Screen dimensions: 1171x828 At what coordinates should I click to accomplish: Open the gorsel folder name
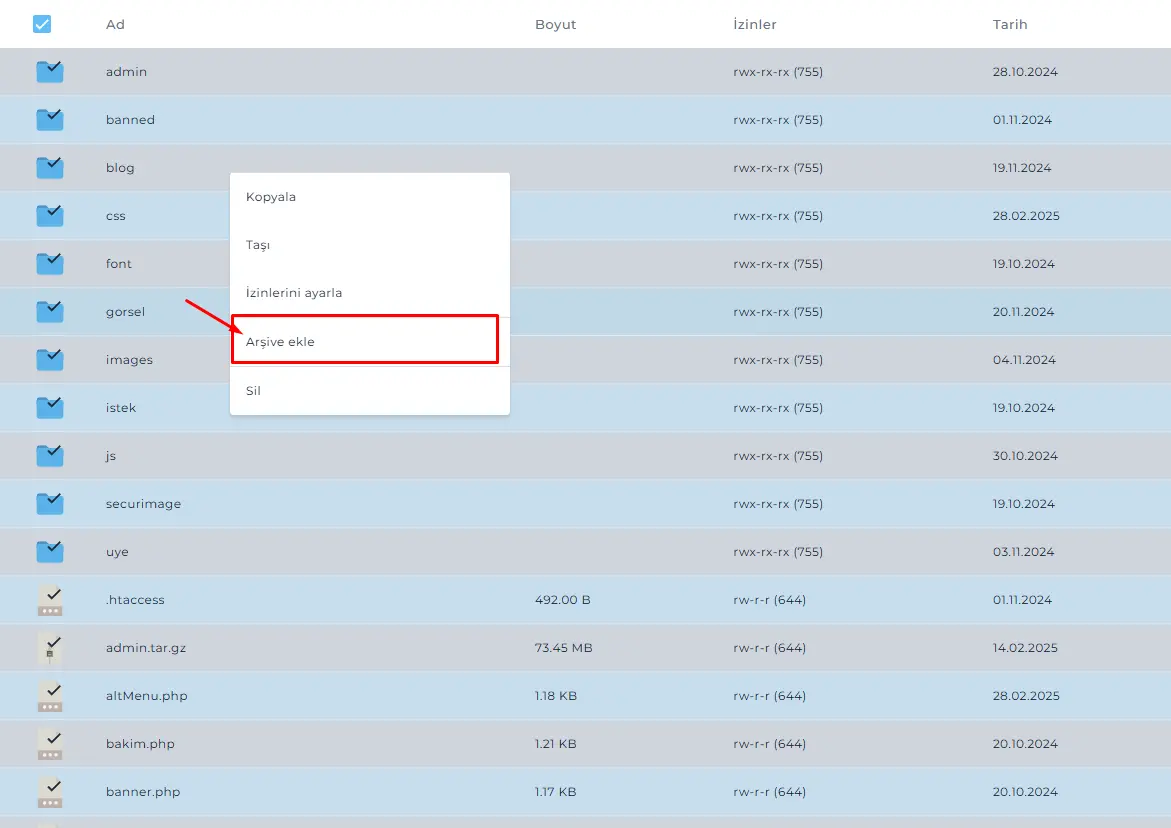(125, 311)
